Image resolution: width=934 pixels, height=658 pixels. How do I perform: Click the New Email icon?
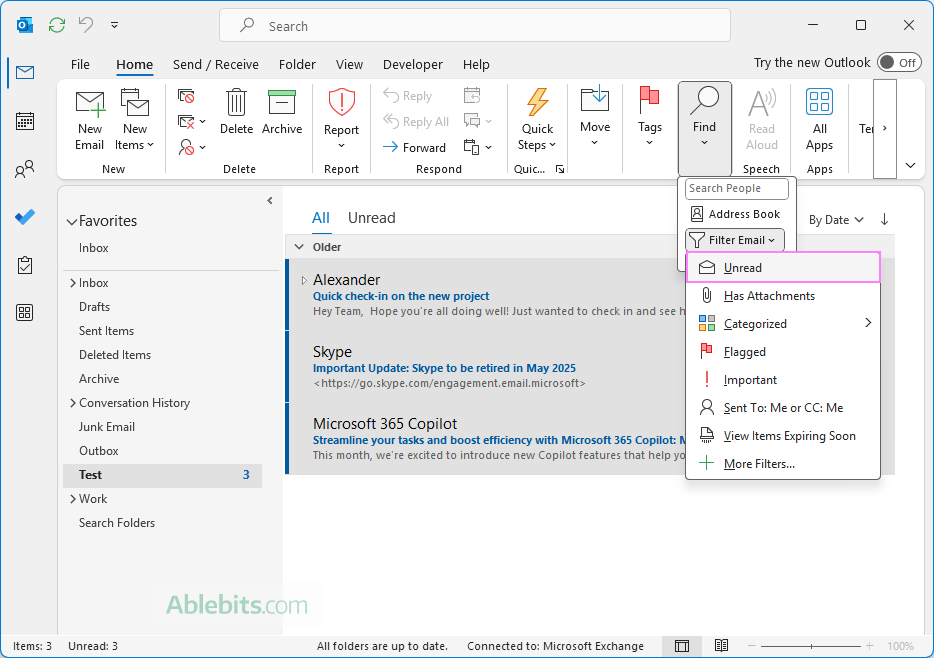[90, 104]
